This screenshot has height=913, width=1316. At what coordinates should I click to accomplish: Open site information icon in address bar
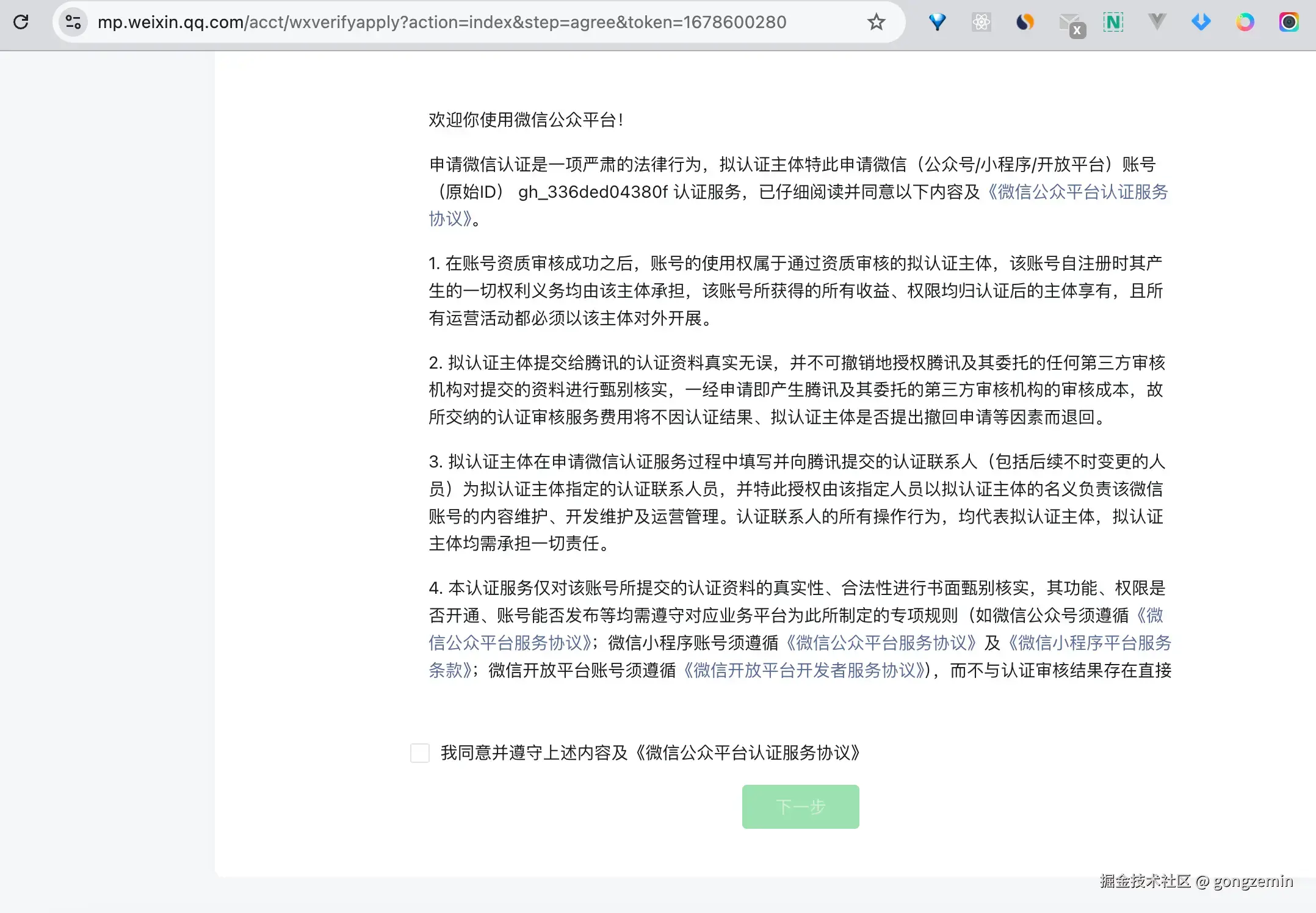point(73,22)
